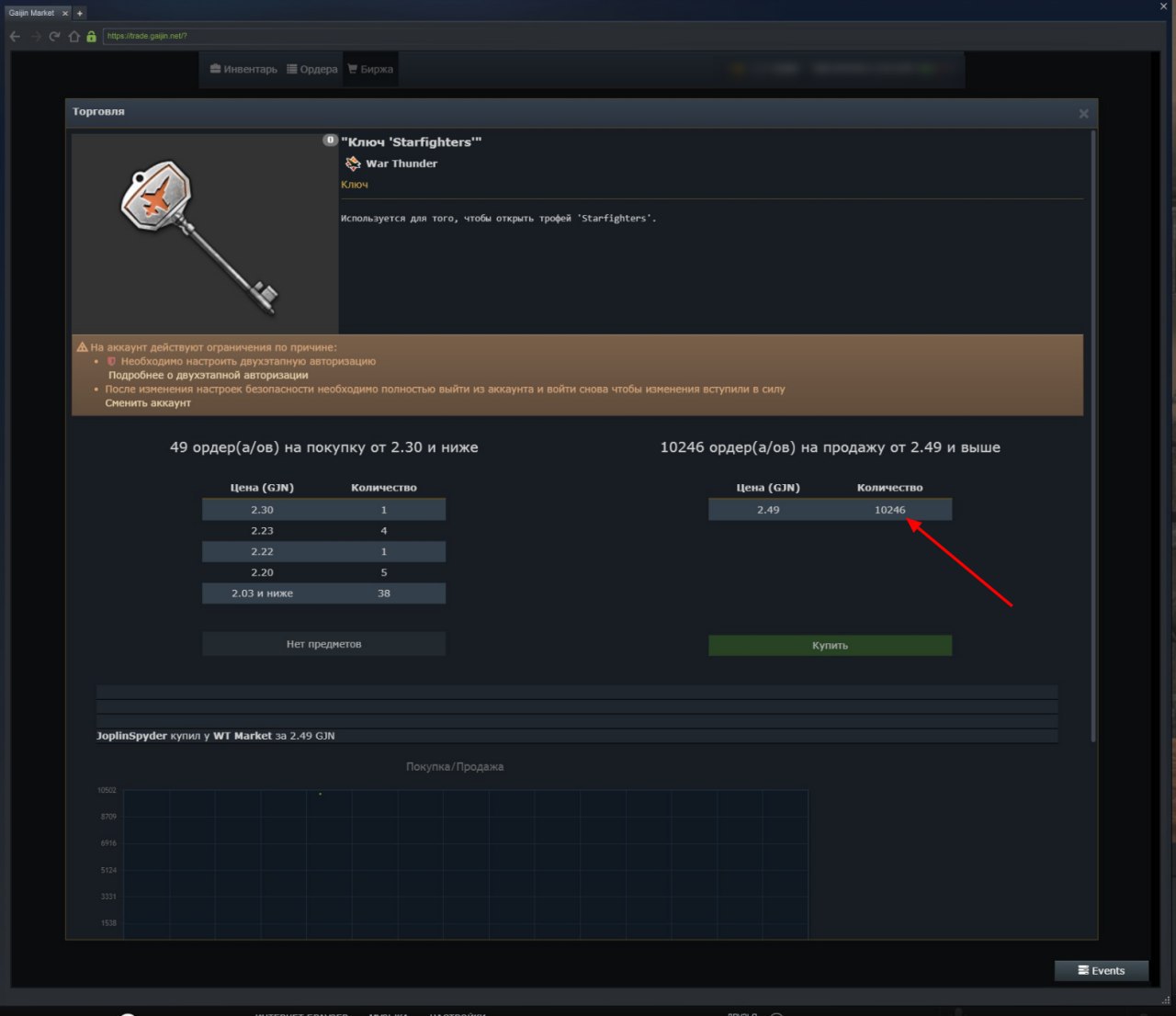
Task: Select the 2.03 и ниже row
Action: [323, 593]
